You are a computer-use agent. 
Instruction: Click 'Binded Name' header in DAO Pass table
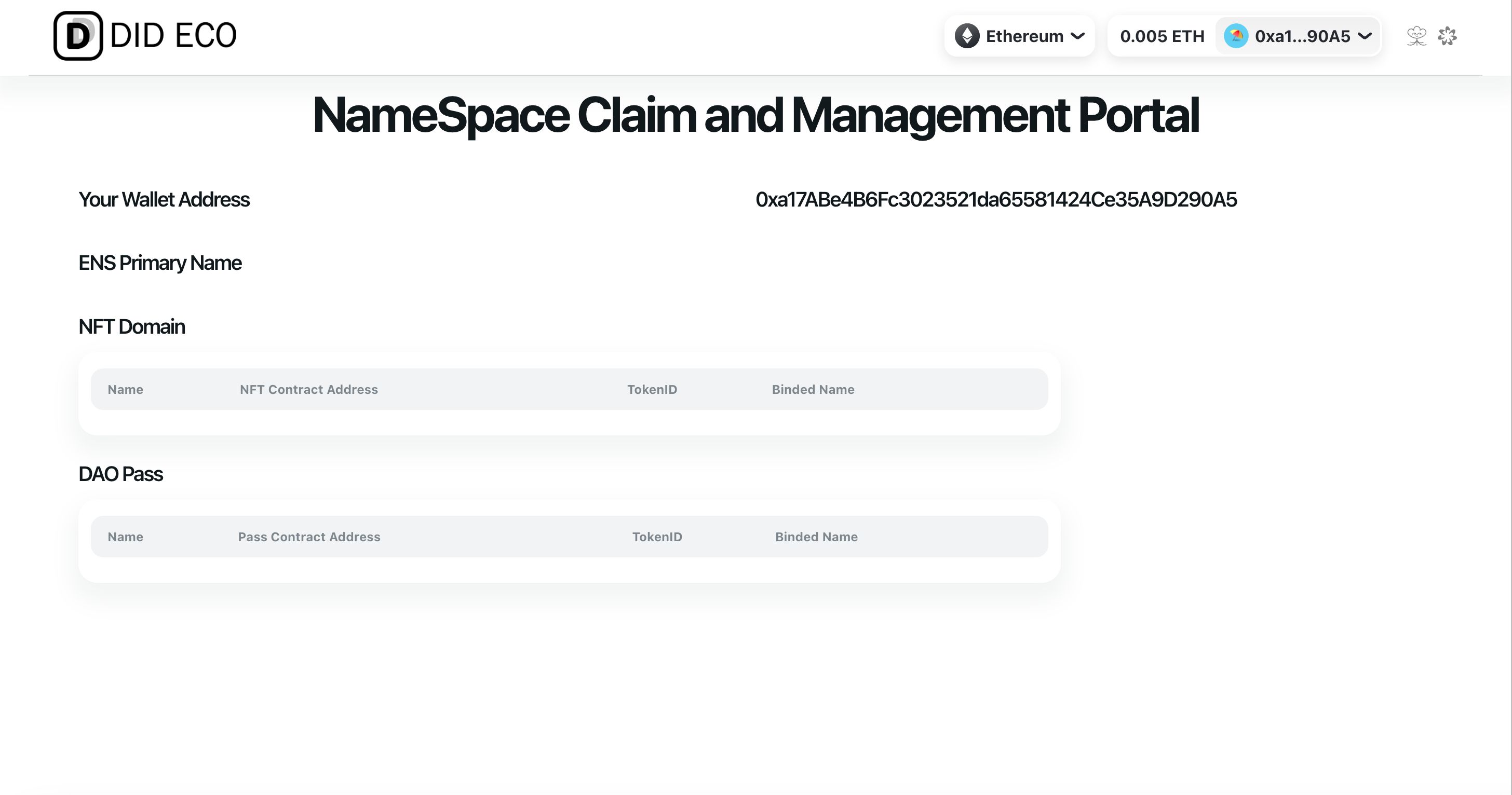point(816,537)
